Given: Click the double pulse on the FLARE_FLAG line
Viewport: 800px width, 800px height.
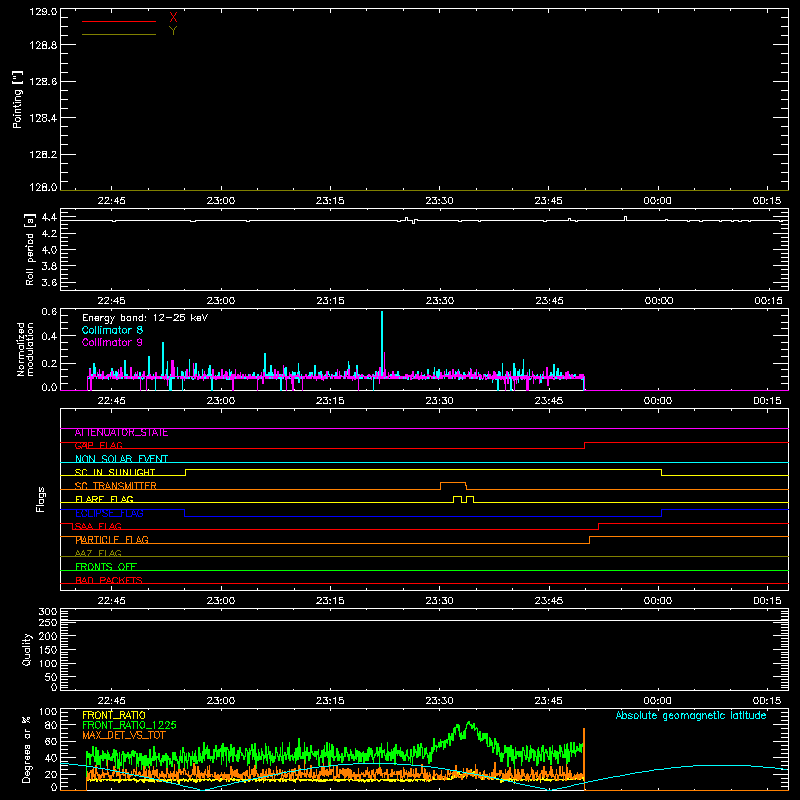Looking at the screenshot, I should pos(463,499).
